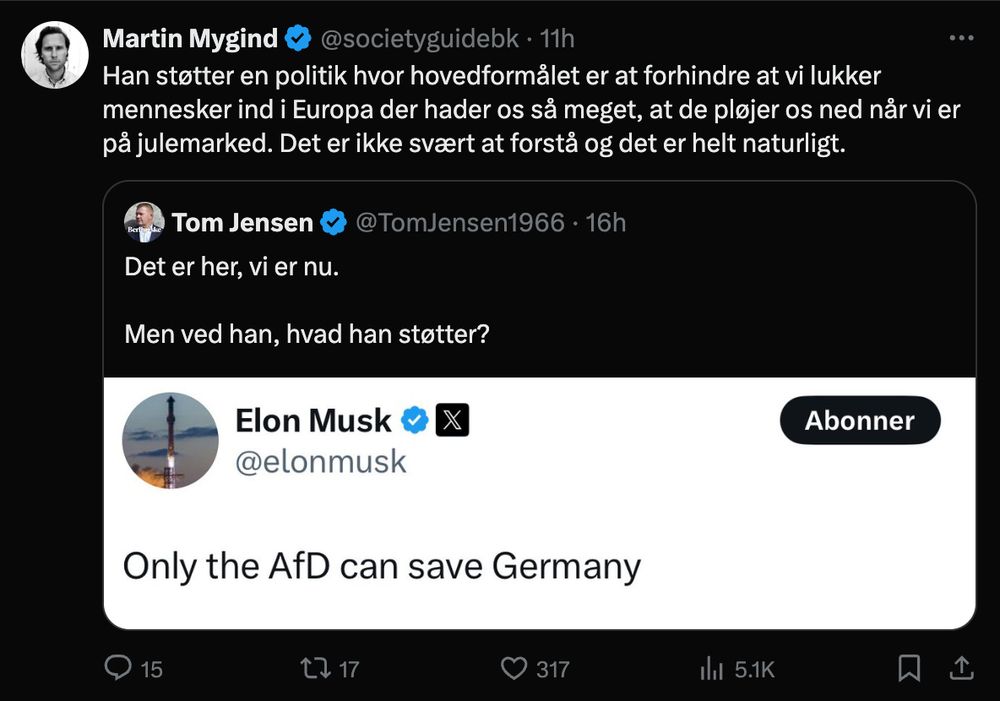Bookmark this post
This screenshot has width=1000, height=701.
[x=909, y=668]
